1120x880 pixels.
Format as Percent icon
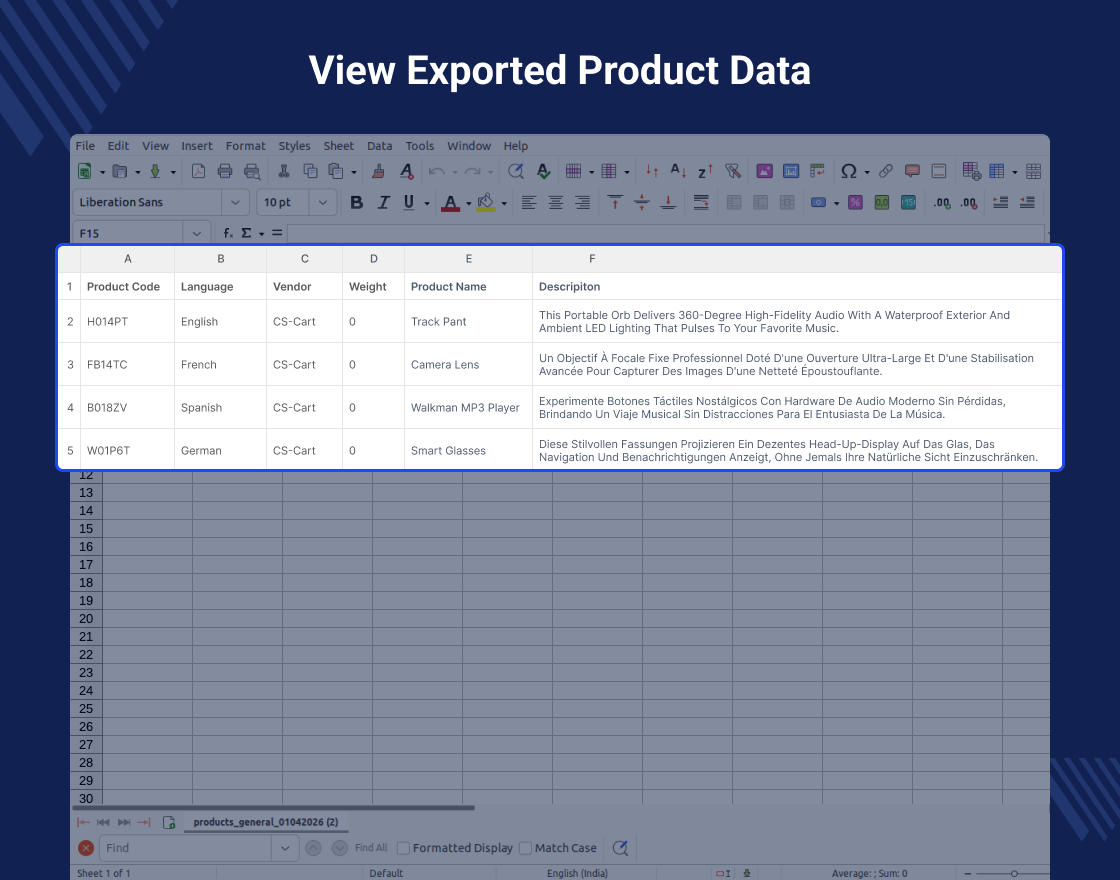click(855, 203)
